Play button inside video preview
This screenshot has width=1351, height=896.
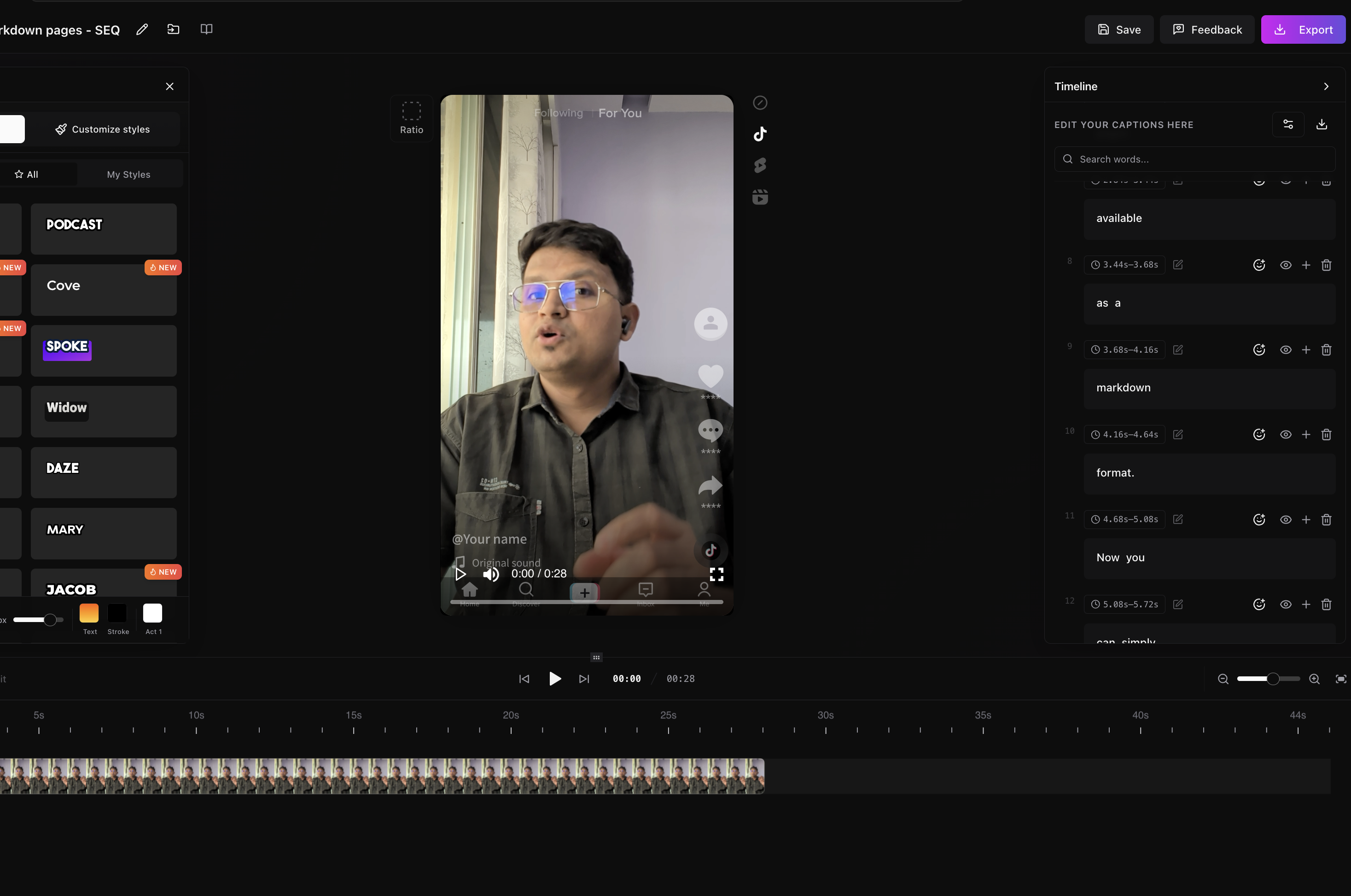coord(460,574)
